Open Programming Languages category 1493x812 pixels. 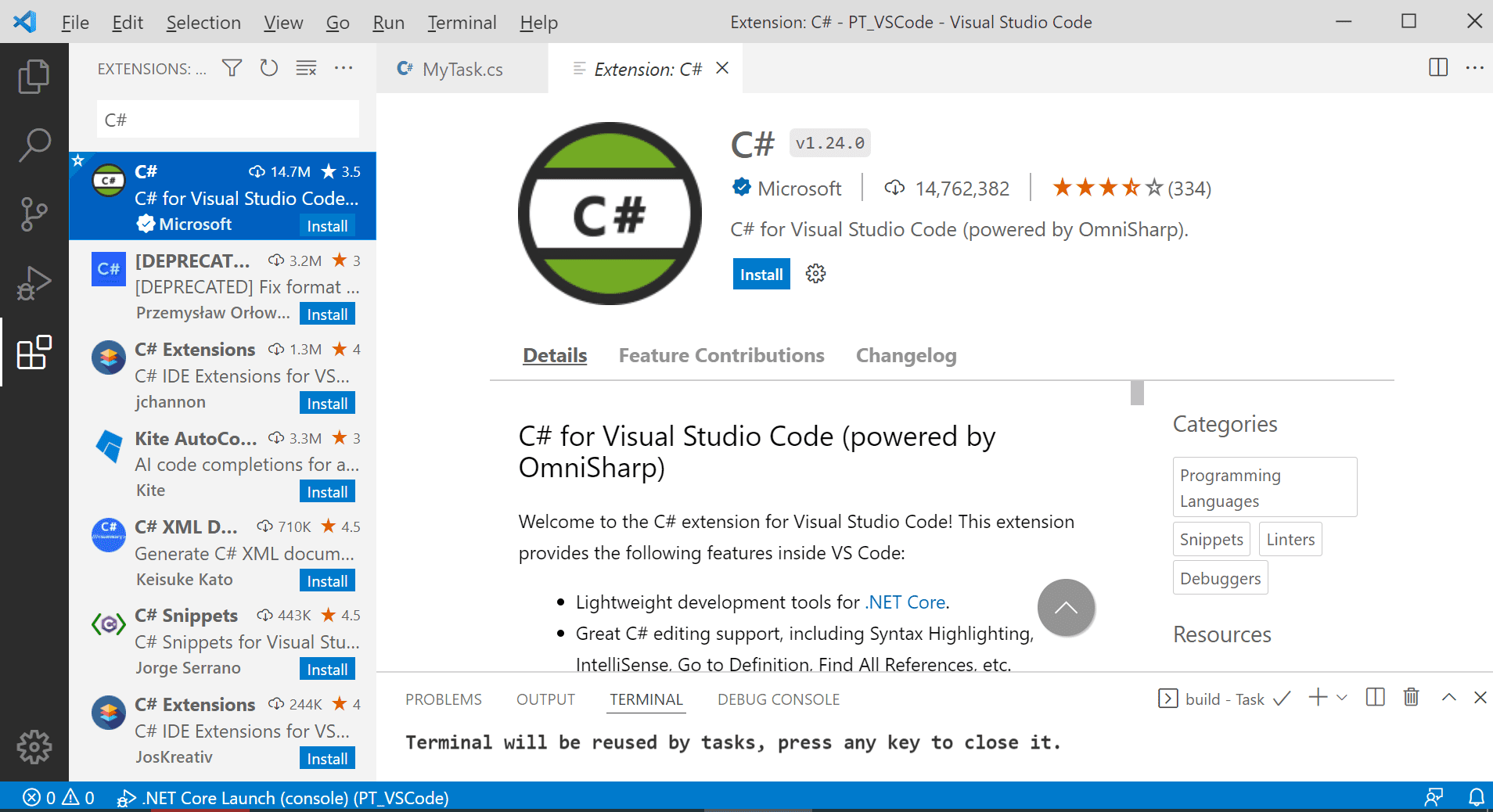point(1265,487)
